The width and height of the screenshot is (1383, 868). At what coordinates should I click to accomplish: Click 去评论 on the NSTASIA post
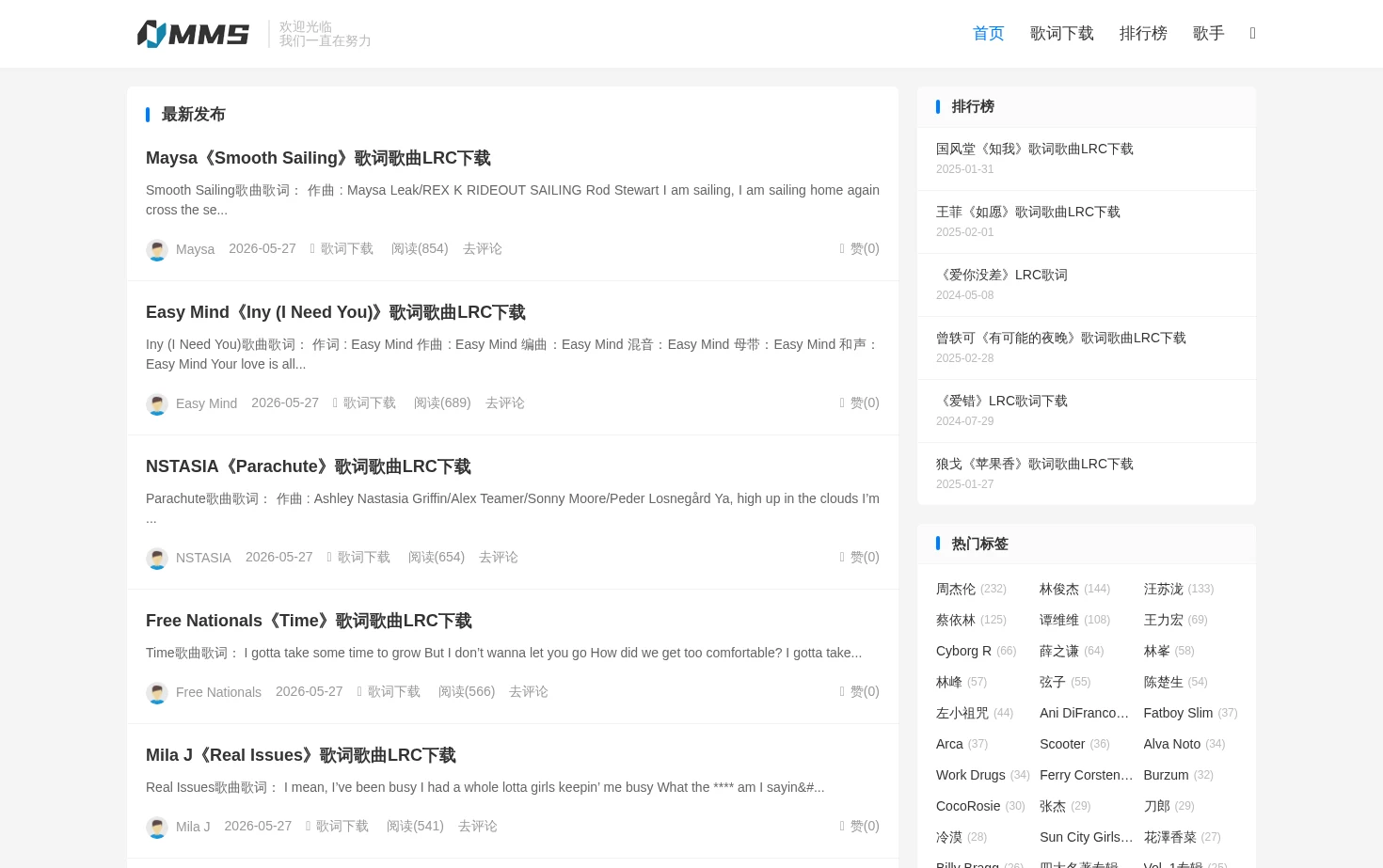499,557
